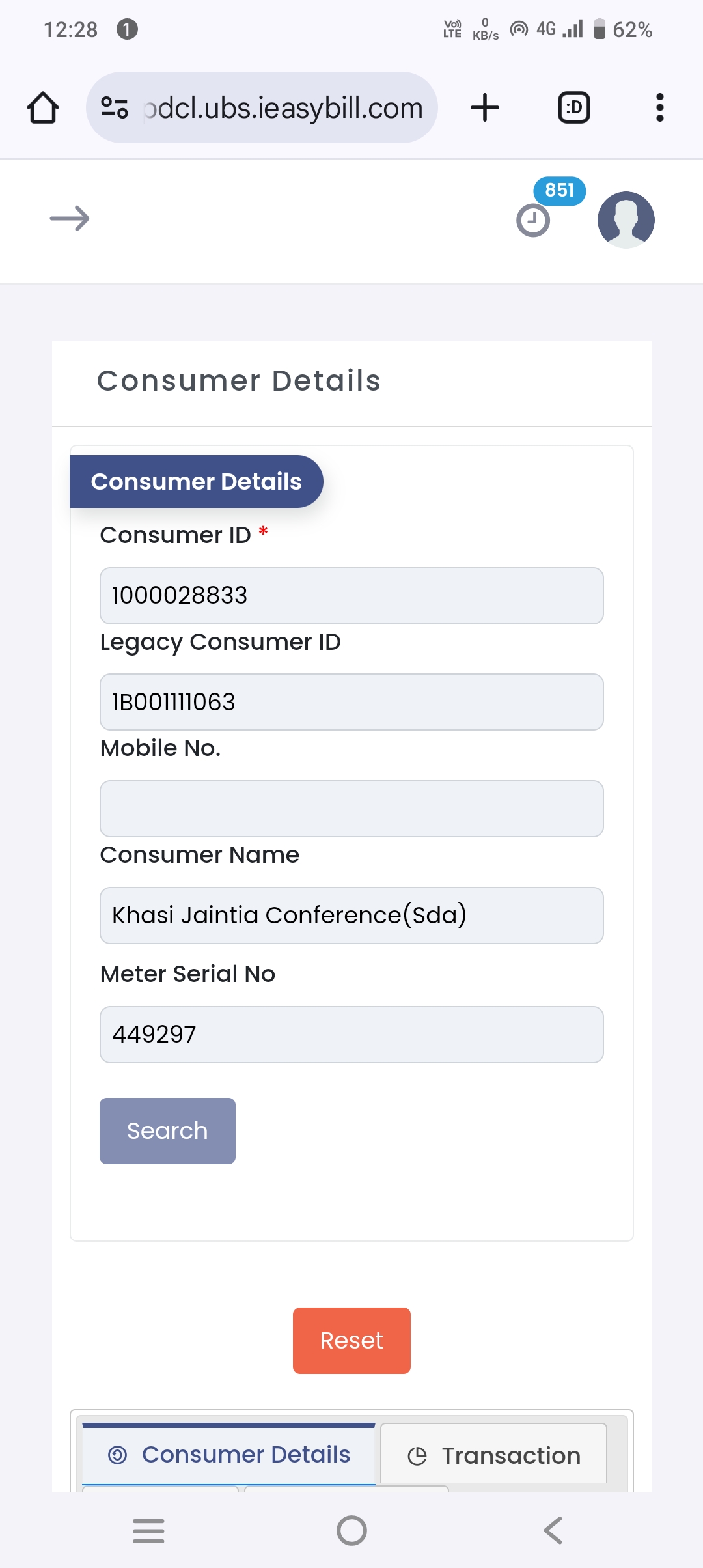Image resolution: width=703 pixels, height=1568 pixels.
Task: Click the Consumer ID field
Action: (x=351, y=596)
